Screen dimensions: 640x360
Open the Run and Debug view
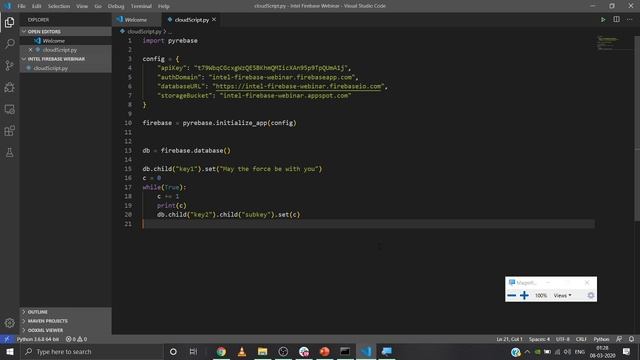[9, 87]
